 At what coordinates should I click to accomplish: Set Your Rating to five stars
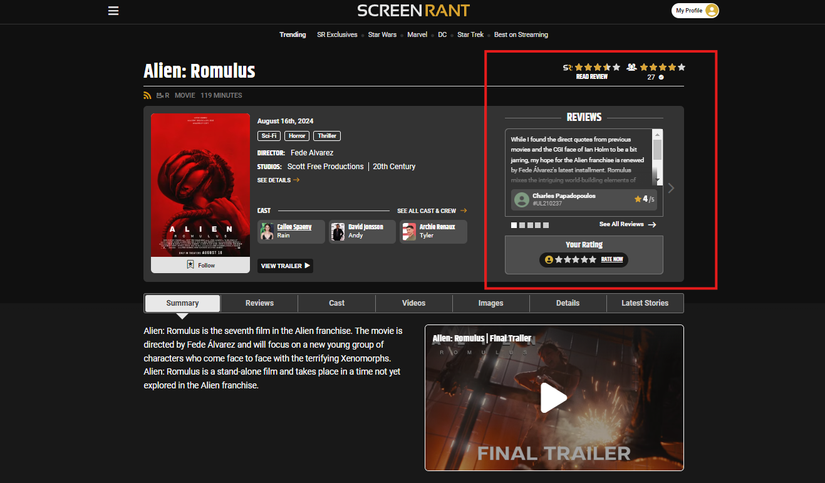592,259
